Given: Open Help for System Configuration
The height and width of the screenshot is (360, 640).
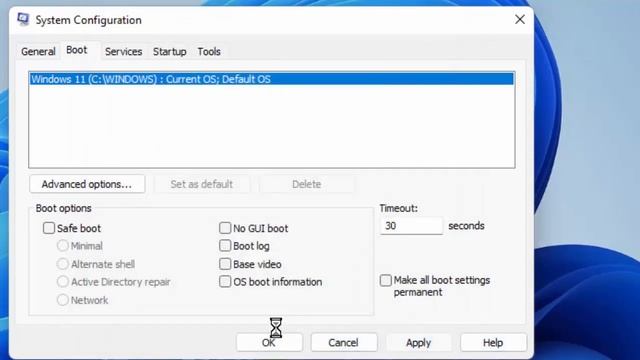Looking at the screenshot, I should pos(493,342).
